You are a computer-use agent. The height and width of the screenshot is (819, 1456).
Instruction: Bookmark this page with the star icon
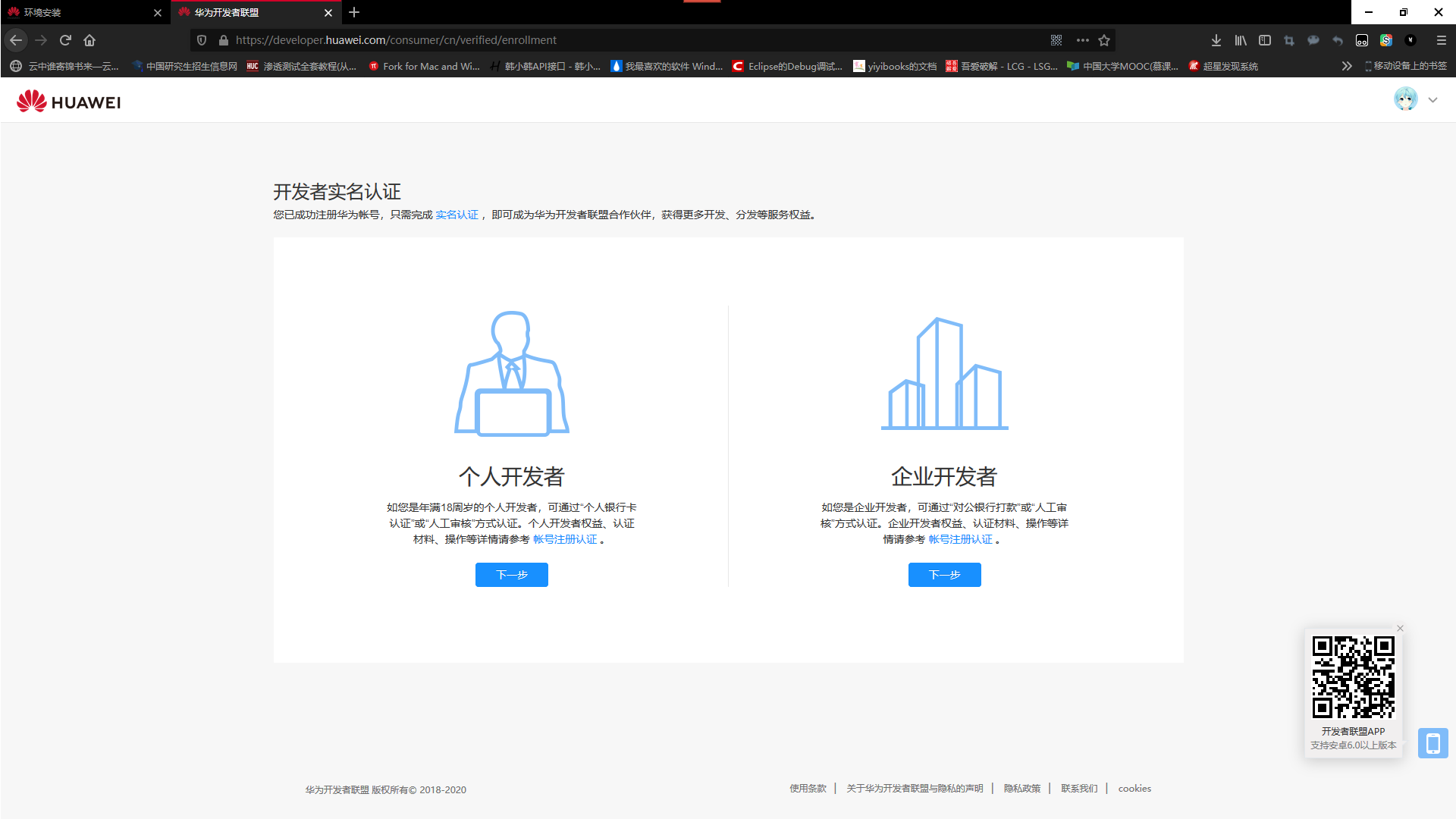point(1104,40)
